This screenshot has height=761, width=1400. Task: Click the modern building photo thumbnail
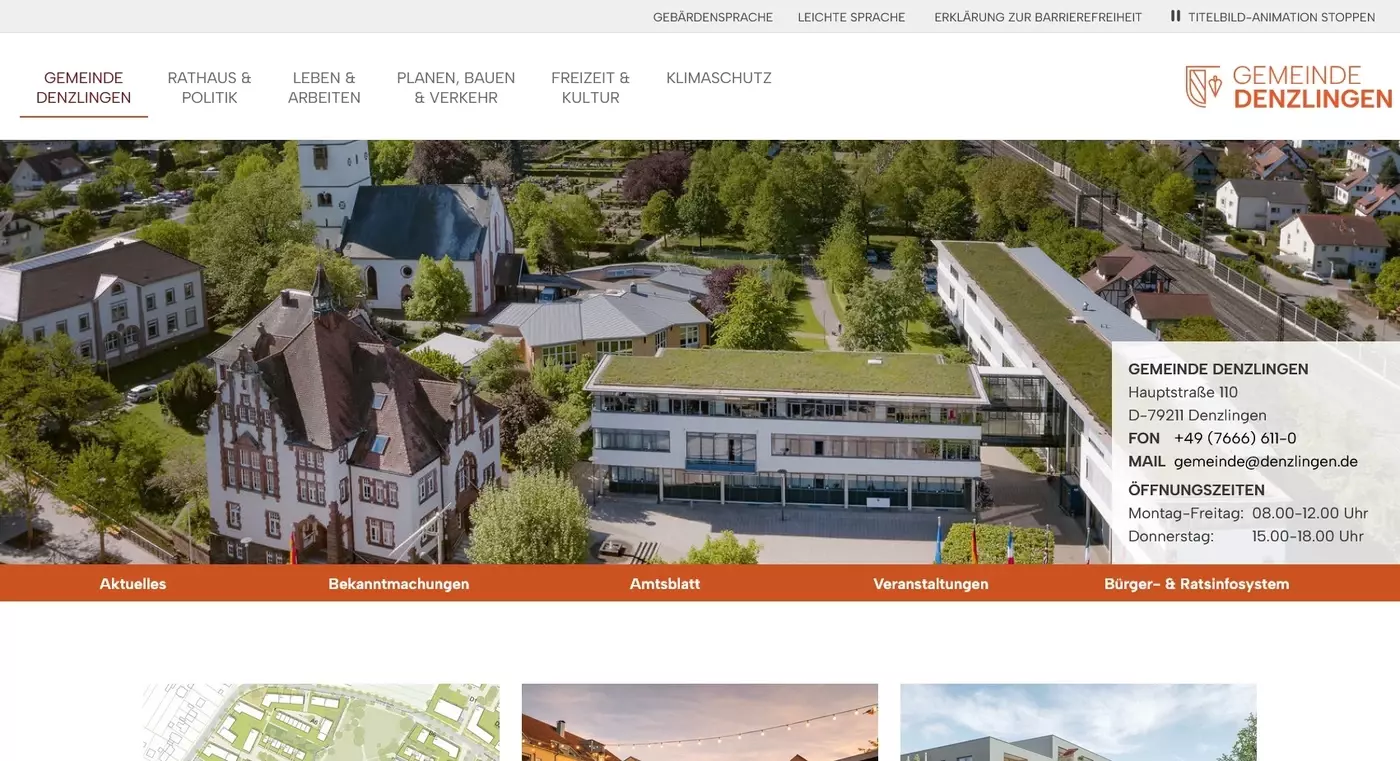1077,722
